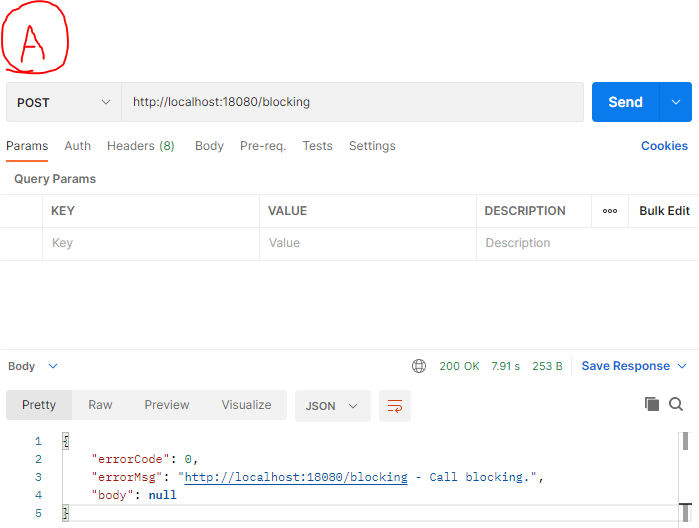Open the Send options dropdown arrow

click(676, 102)
